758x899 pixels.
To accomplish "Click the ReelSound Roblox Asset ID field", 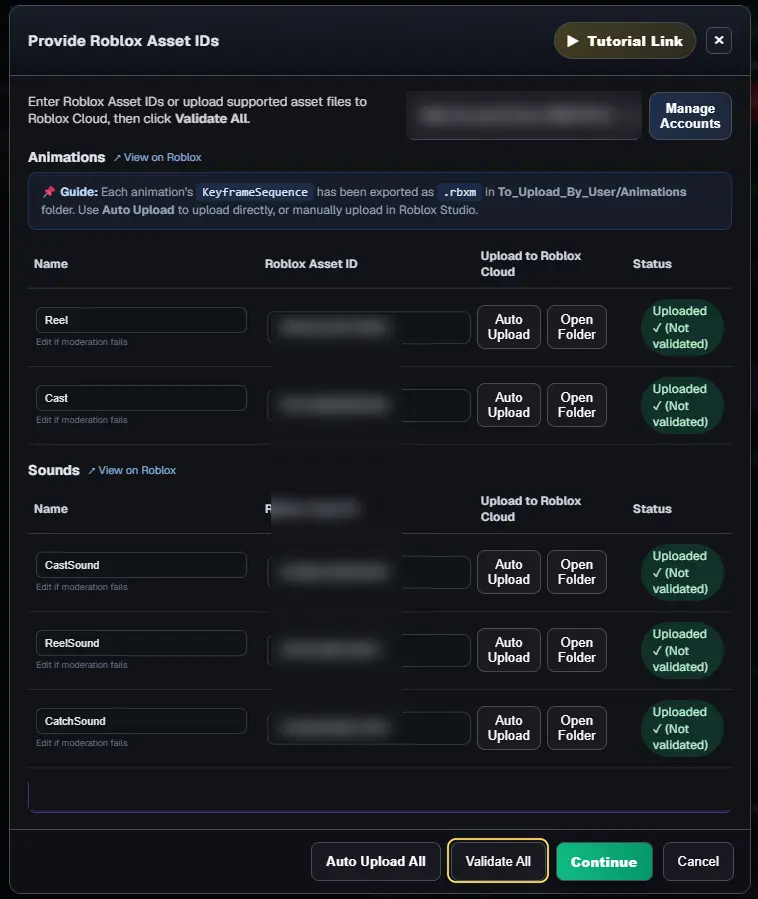I will (x=369, y=650).
